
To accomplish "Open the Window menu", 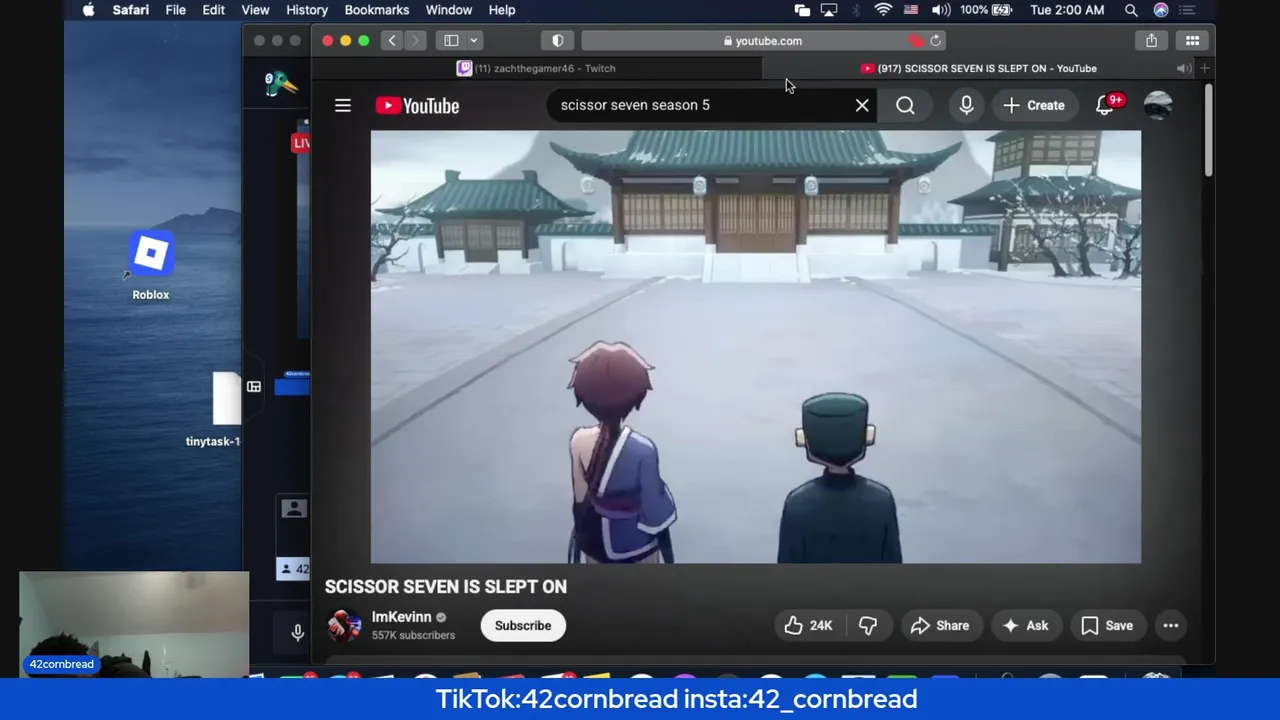I will 448,10.
